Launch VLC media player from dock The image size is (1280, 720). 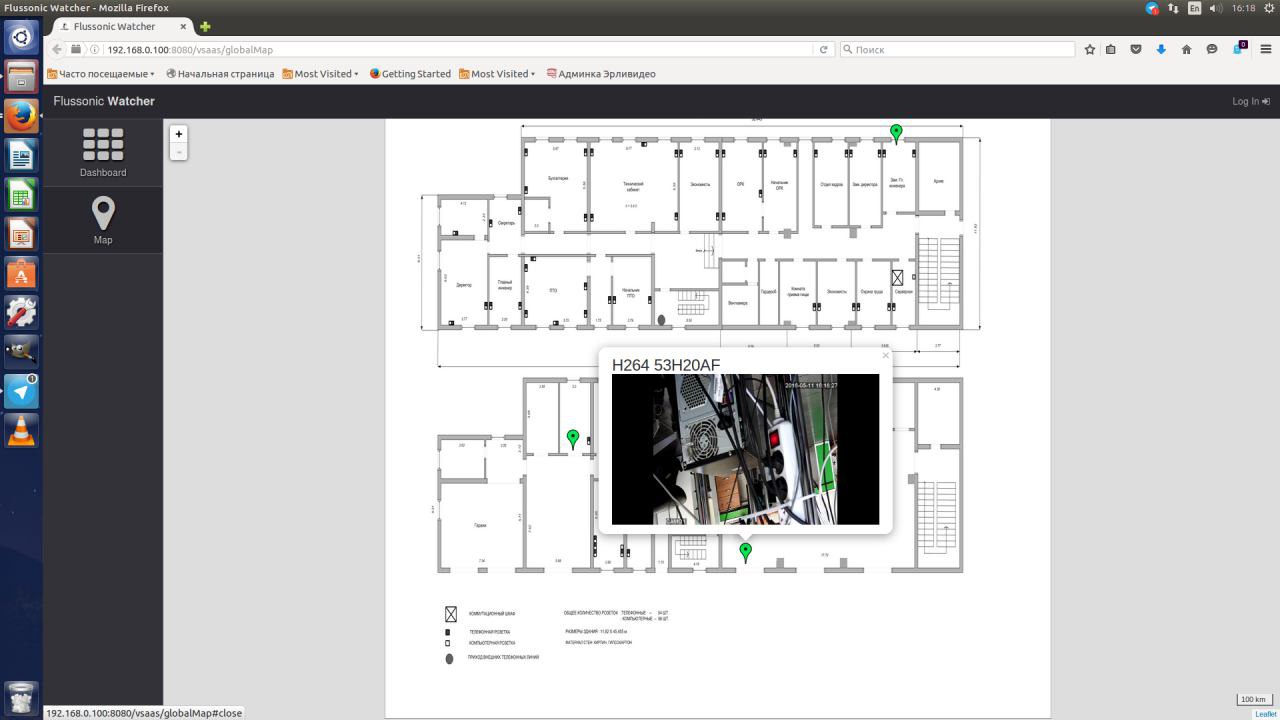point(21,431)
